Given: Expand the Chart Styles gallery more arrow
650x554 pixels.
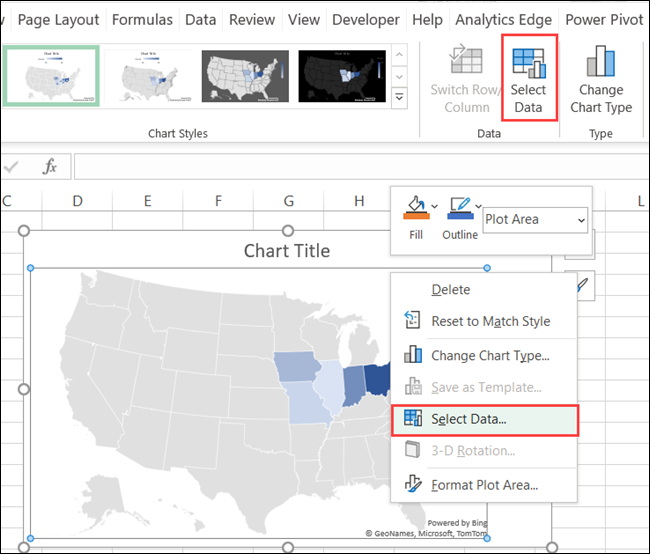Looking at the screenshot, I should [x=399, y=97].
